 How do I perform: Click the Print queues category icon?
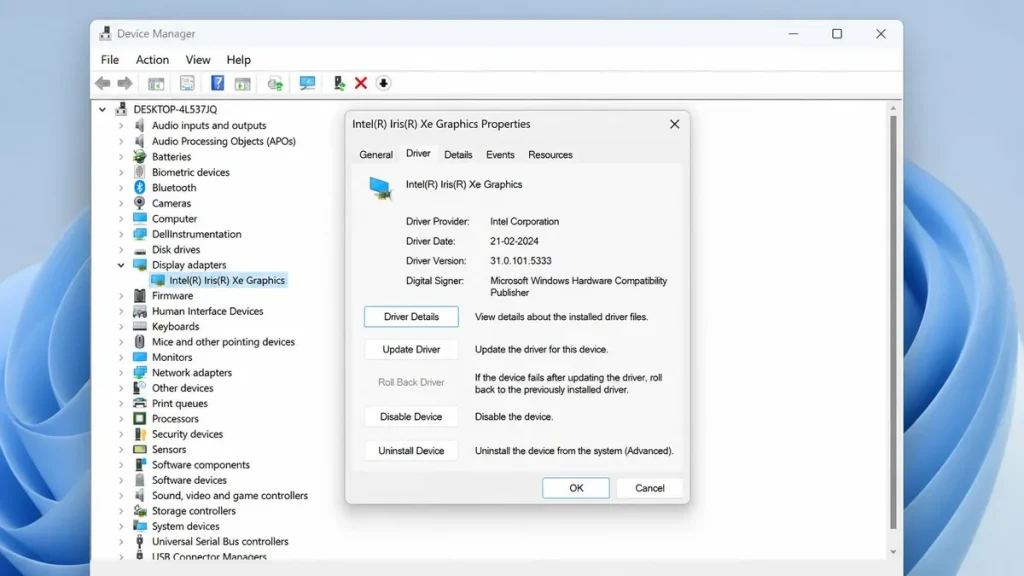(140, 404)
